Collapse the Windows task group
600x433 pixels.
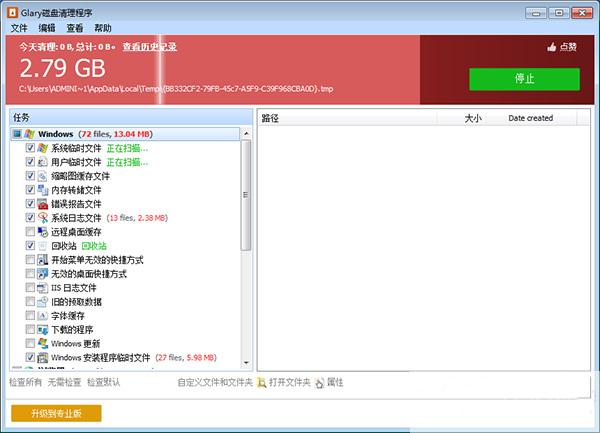[x=17, y=134]
